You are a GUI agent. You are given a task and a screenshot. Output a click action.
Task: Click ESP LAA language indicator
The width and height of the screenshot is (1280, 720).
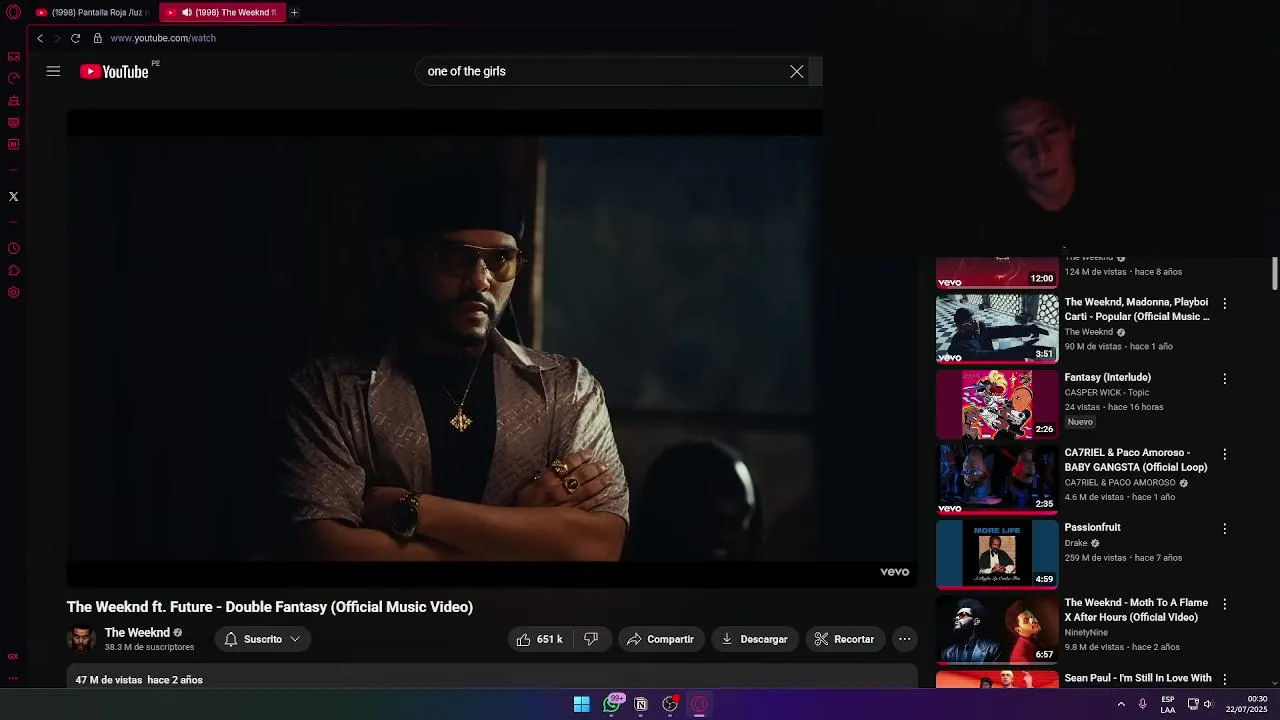(x=1168, y=704)
